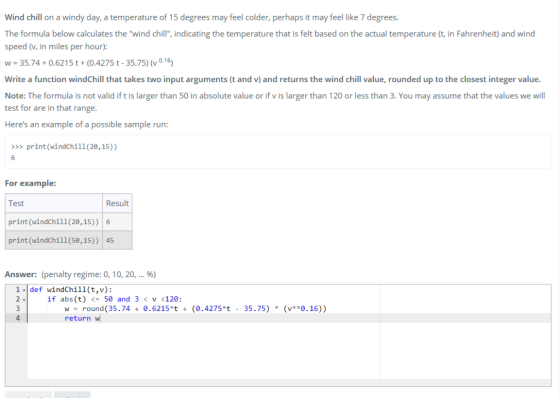Click the 'Result' column header

(117, 203)
